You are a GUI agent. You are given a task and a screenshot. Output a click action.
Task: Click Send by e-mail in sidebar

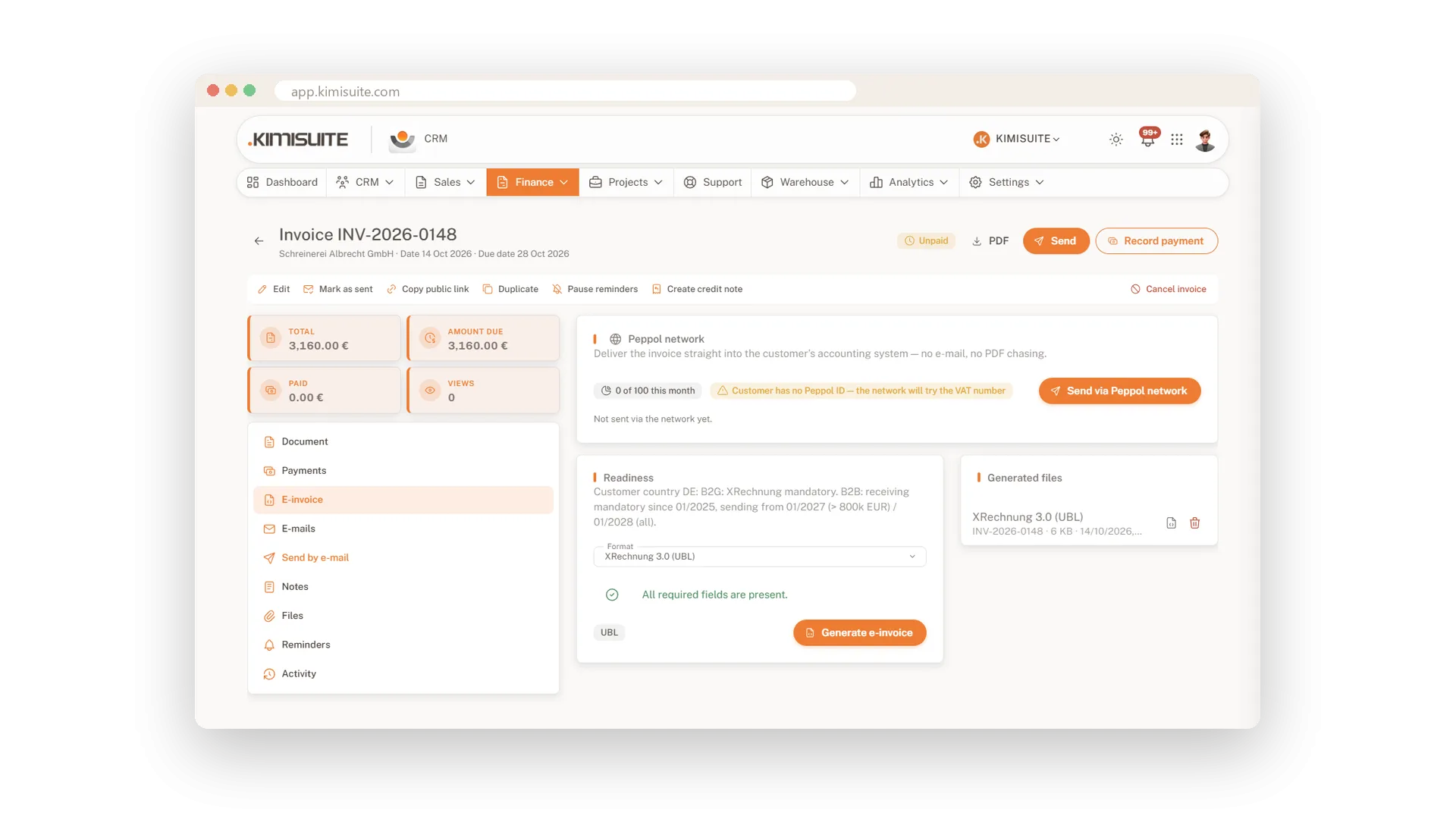pyautogui.click(x=403, y=557)
